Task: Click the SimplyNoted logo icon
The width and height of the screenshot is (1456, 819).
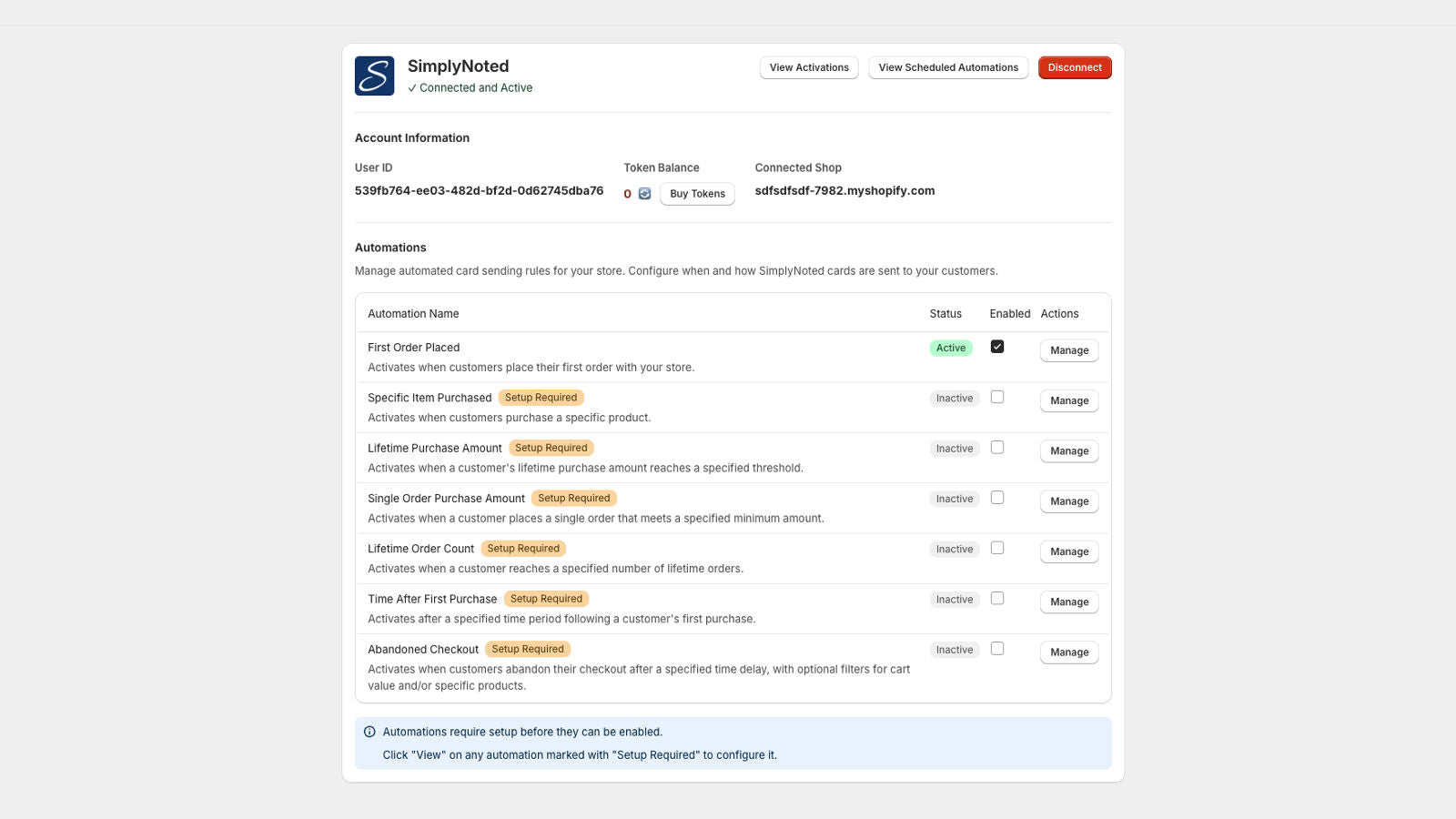Action: point(374,76)
